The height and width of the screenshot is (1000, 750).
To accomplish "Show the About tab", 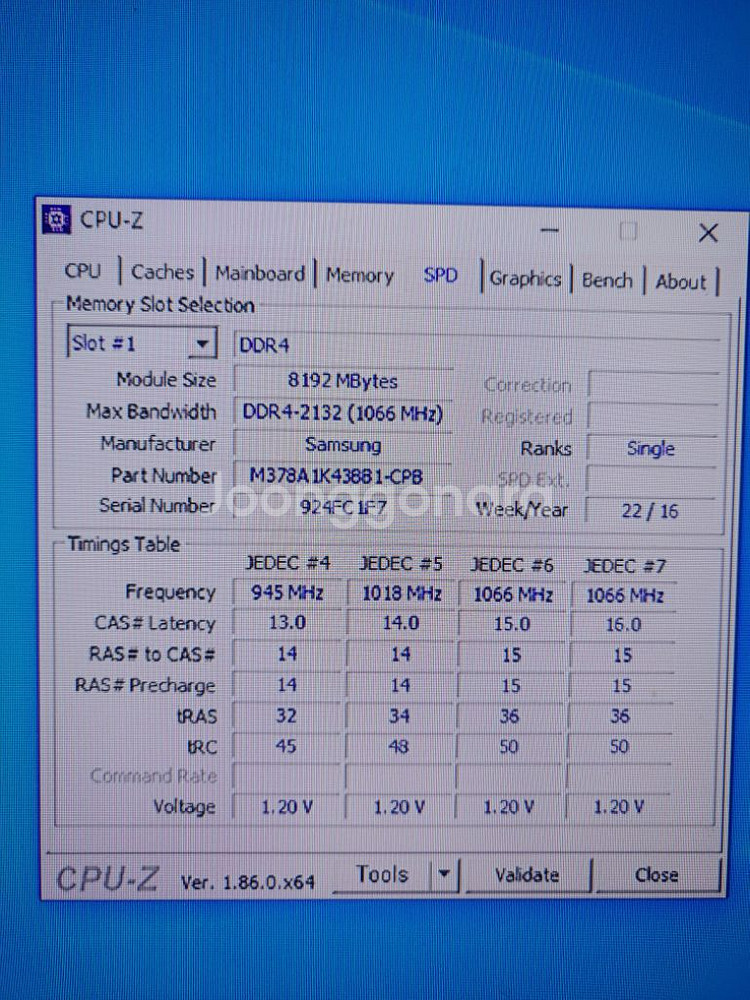I will coord(680,282).
